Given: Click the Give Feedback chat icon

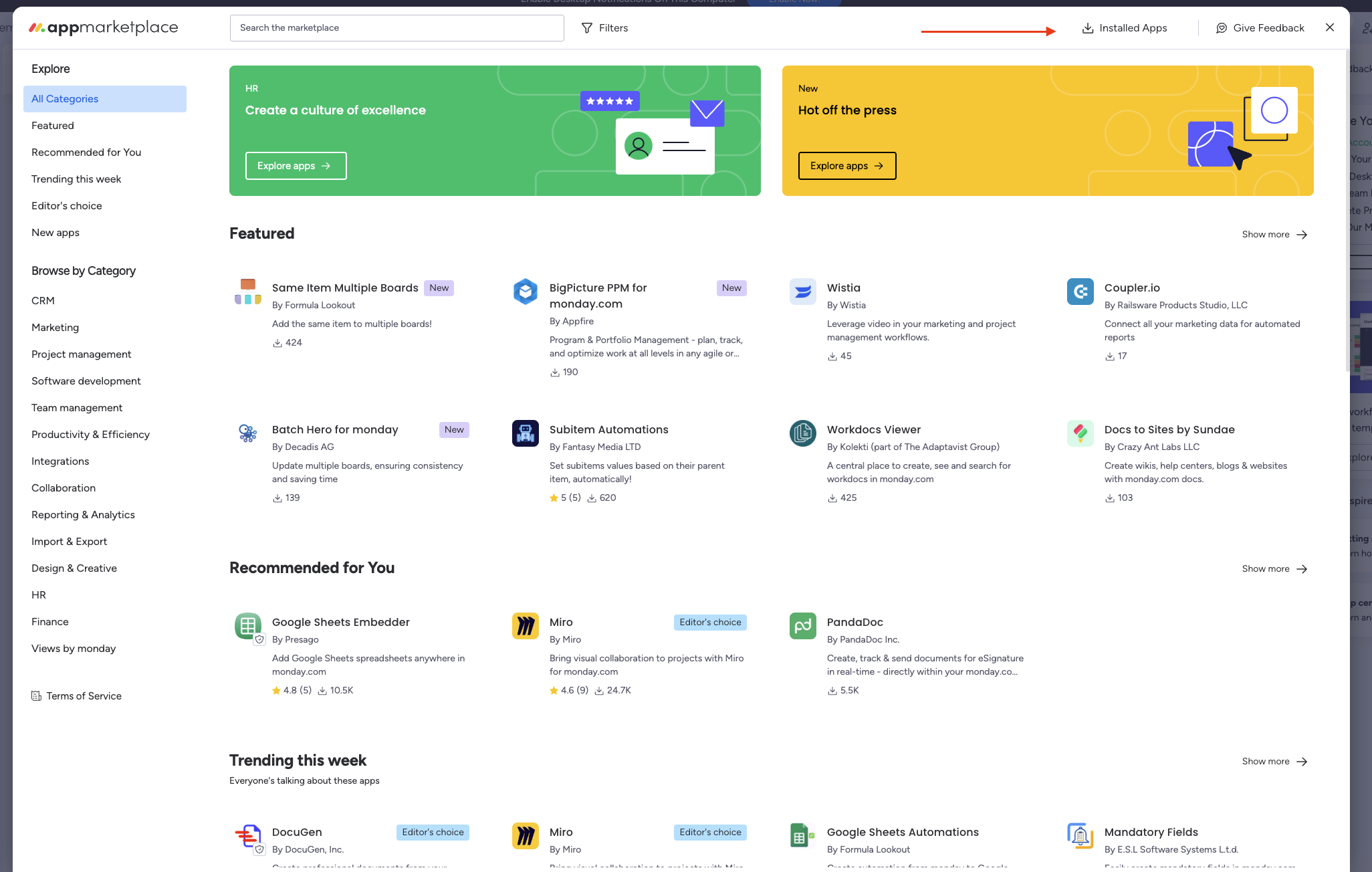Looking at the screenshot, I should coord(1222,28).
